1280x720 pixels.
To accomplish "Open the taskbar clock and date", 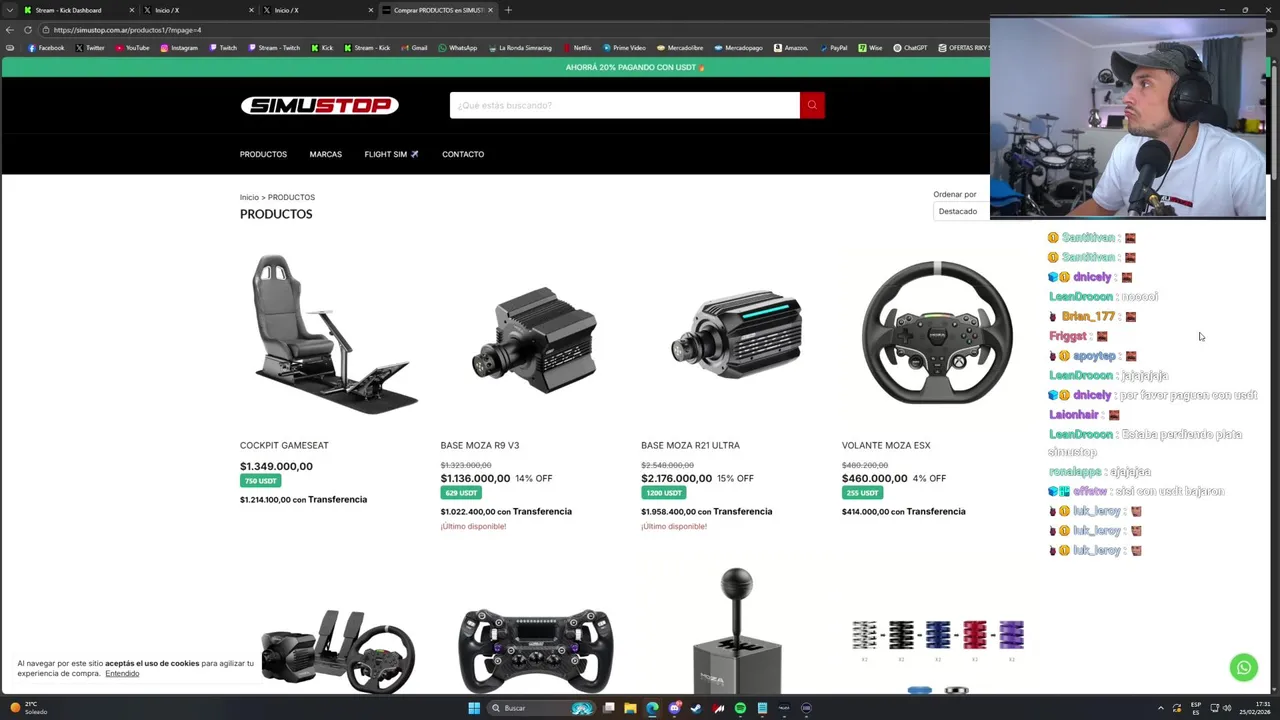I will tap(1257, 708).
